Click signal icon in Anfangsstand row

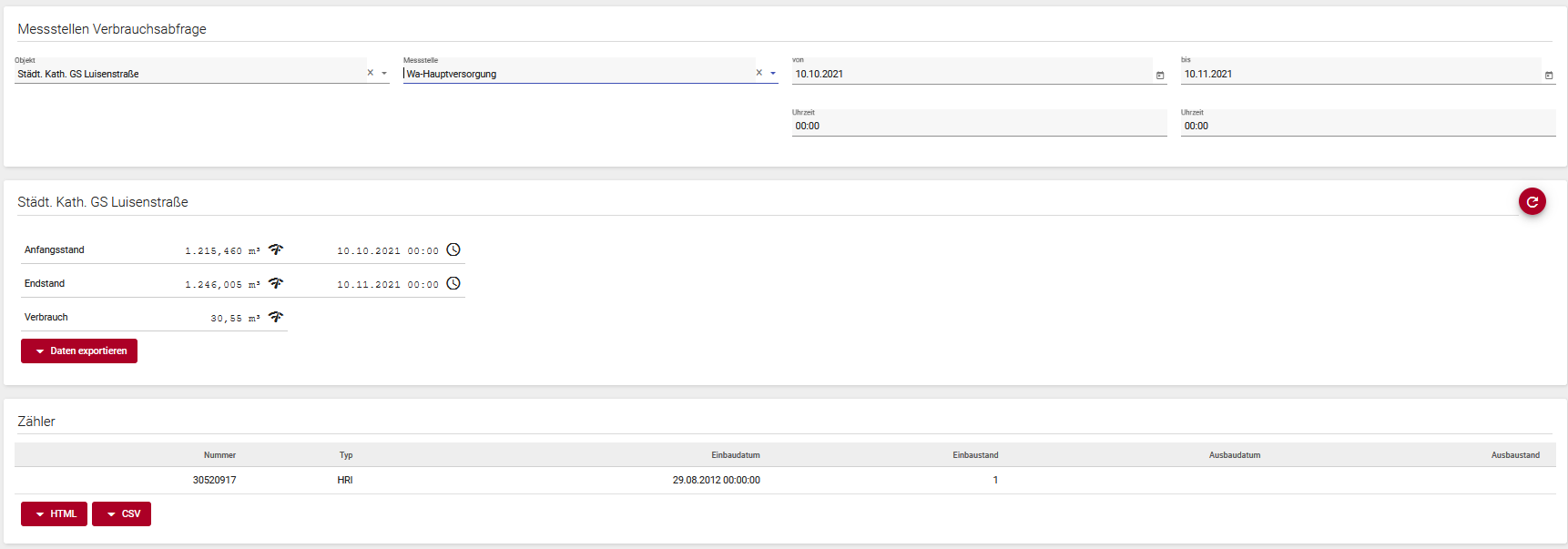coord(276,249)
